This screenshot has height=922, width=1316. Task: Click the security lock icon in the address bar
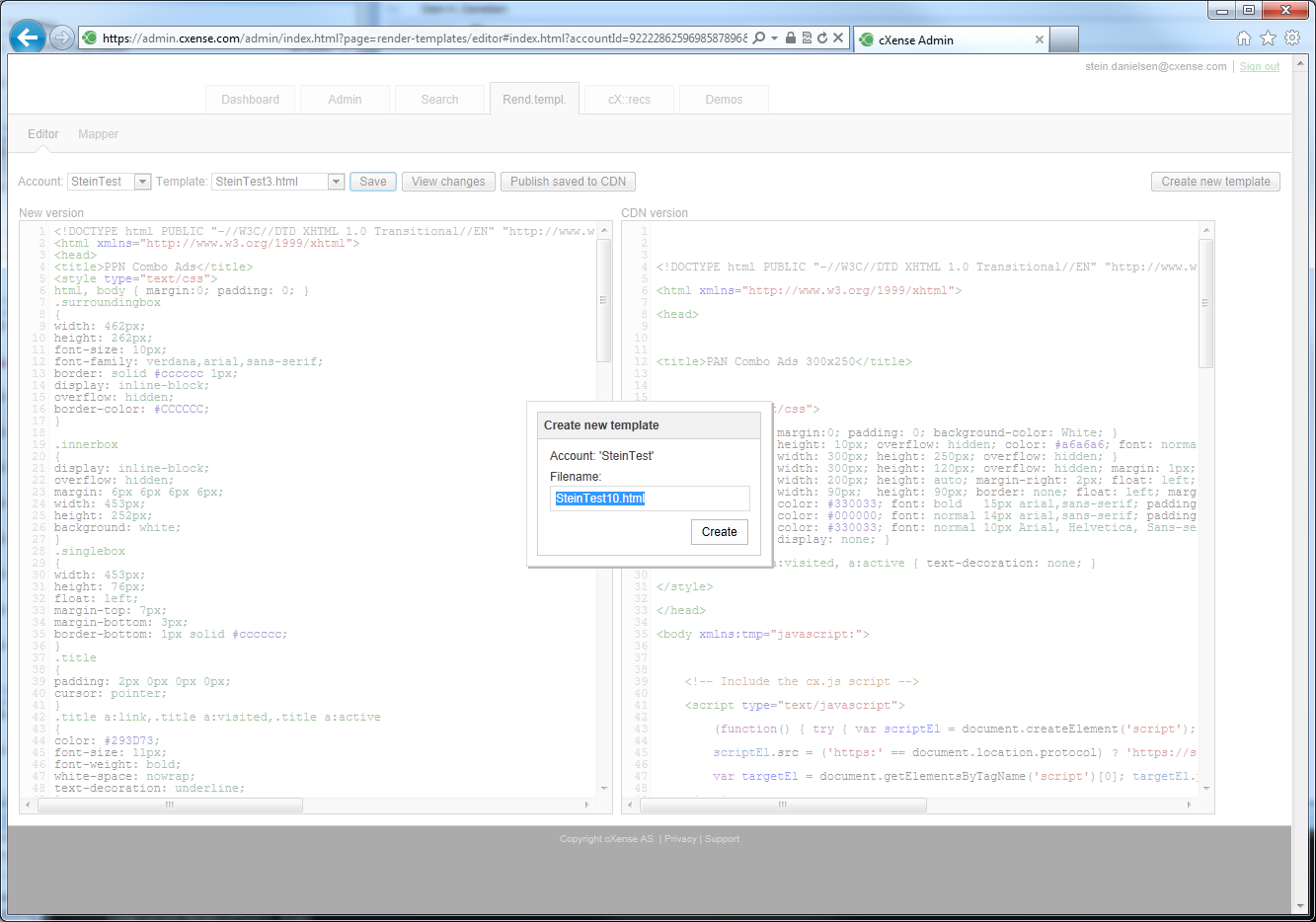tap(791, 38)
